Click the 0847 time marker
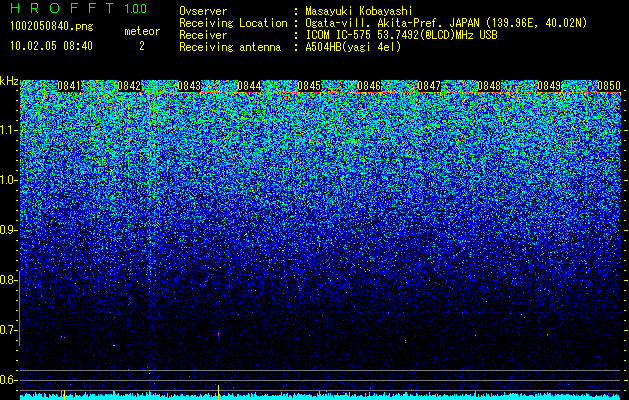 coord(429,86)
